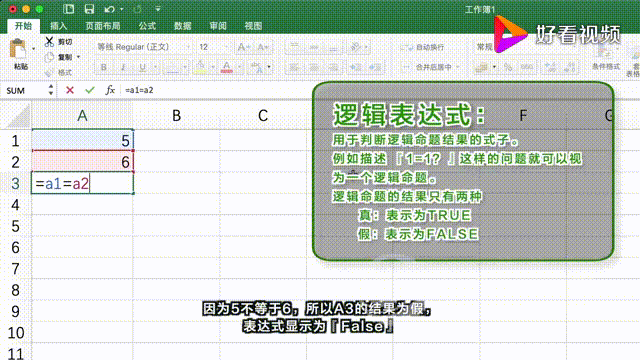Open the insert function fx button
Image resolution: width=640 pixels, height=360 pixels.
click(110, 90)
